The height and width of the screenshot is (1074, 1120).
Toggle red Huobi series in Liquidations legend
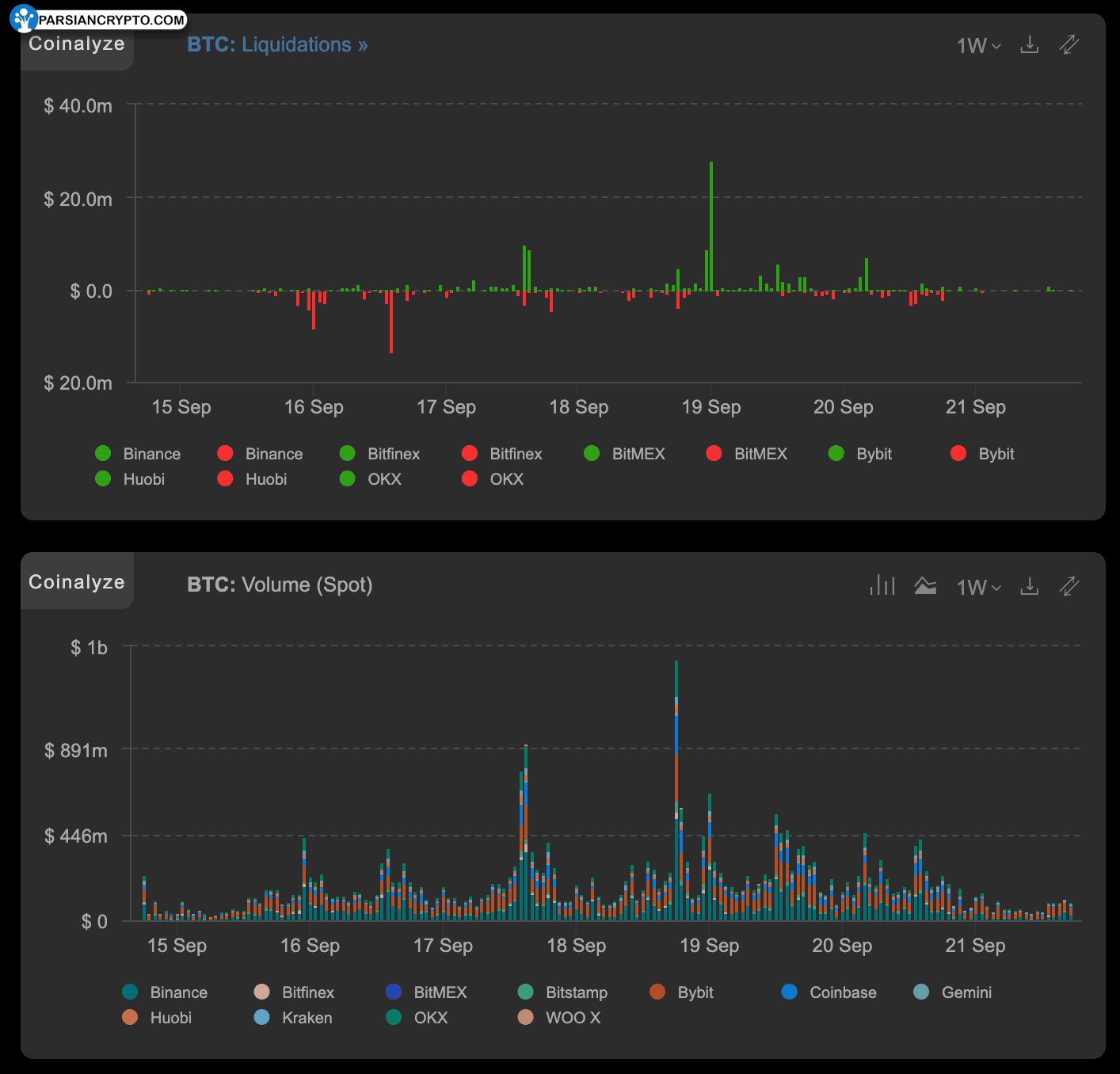click(252, 479)
